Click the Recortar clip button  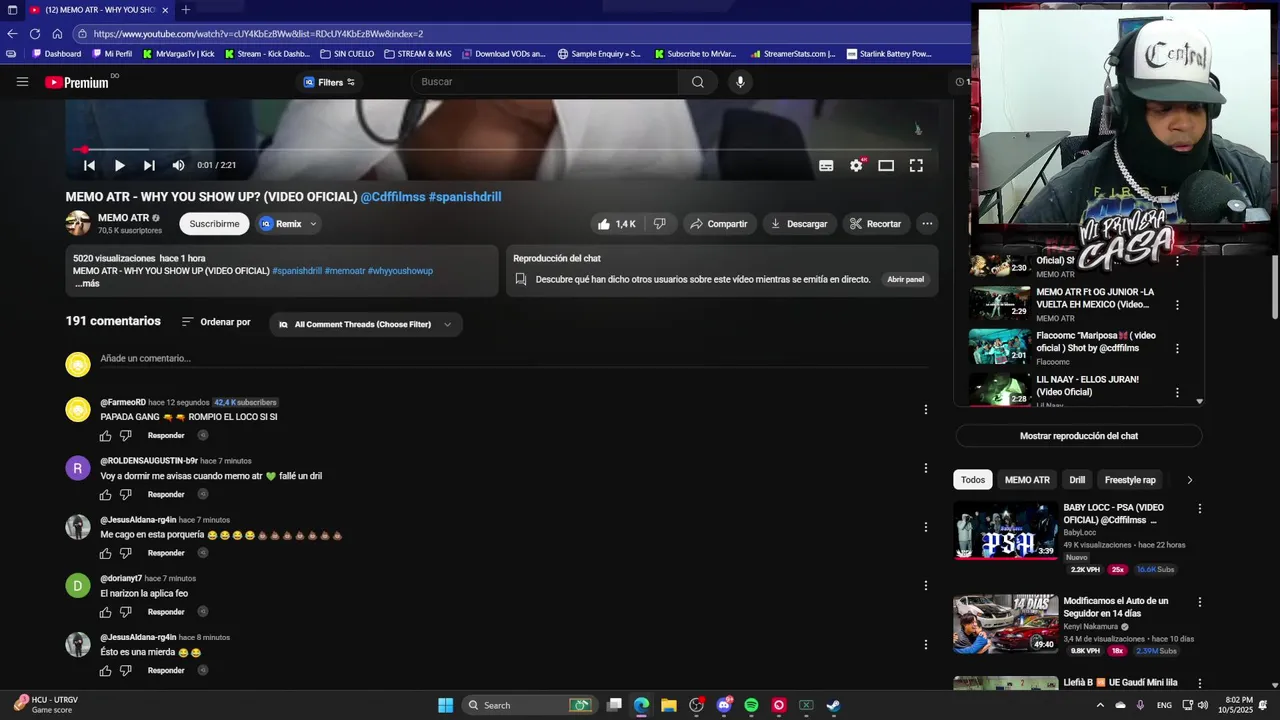(x=875, y=224)
